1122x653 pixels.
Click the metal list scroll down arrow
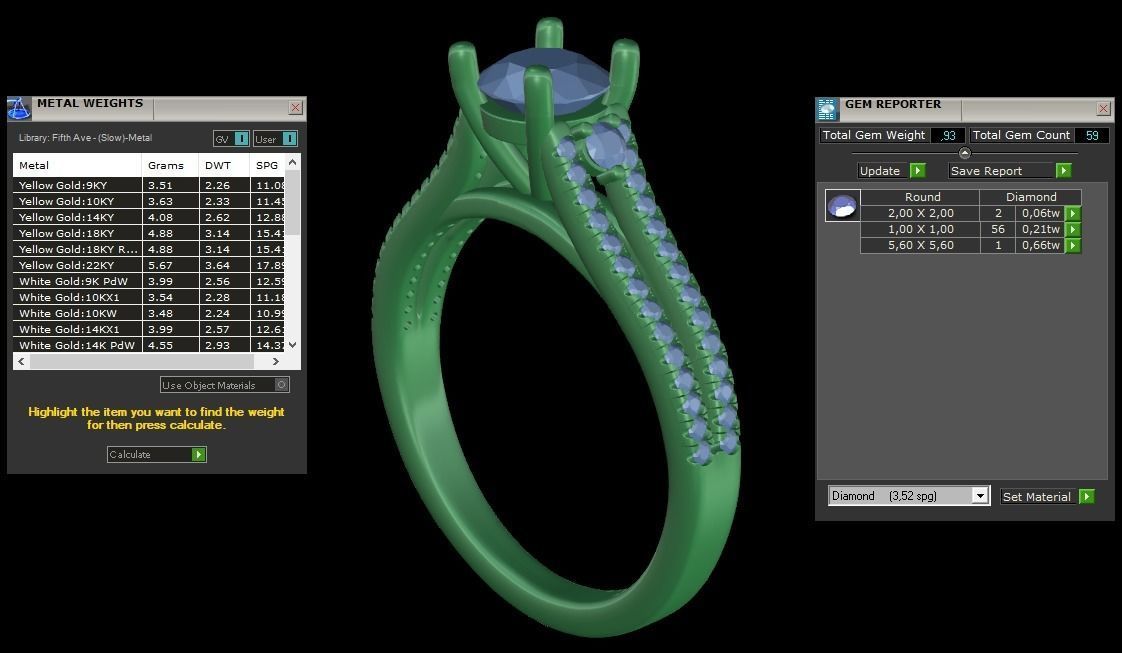pos(292,345)
